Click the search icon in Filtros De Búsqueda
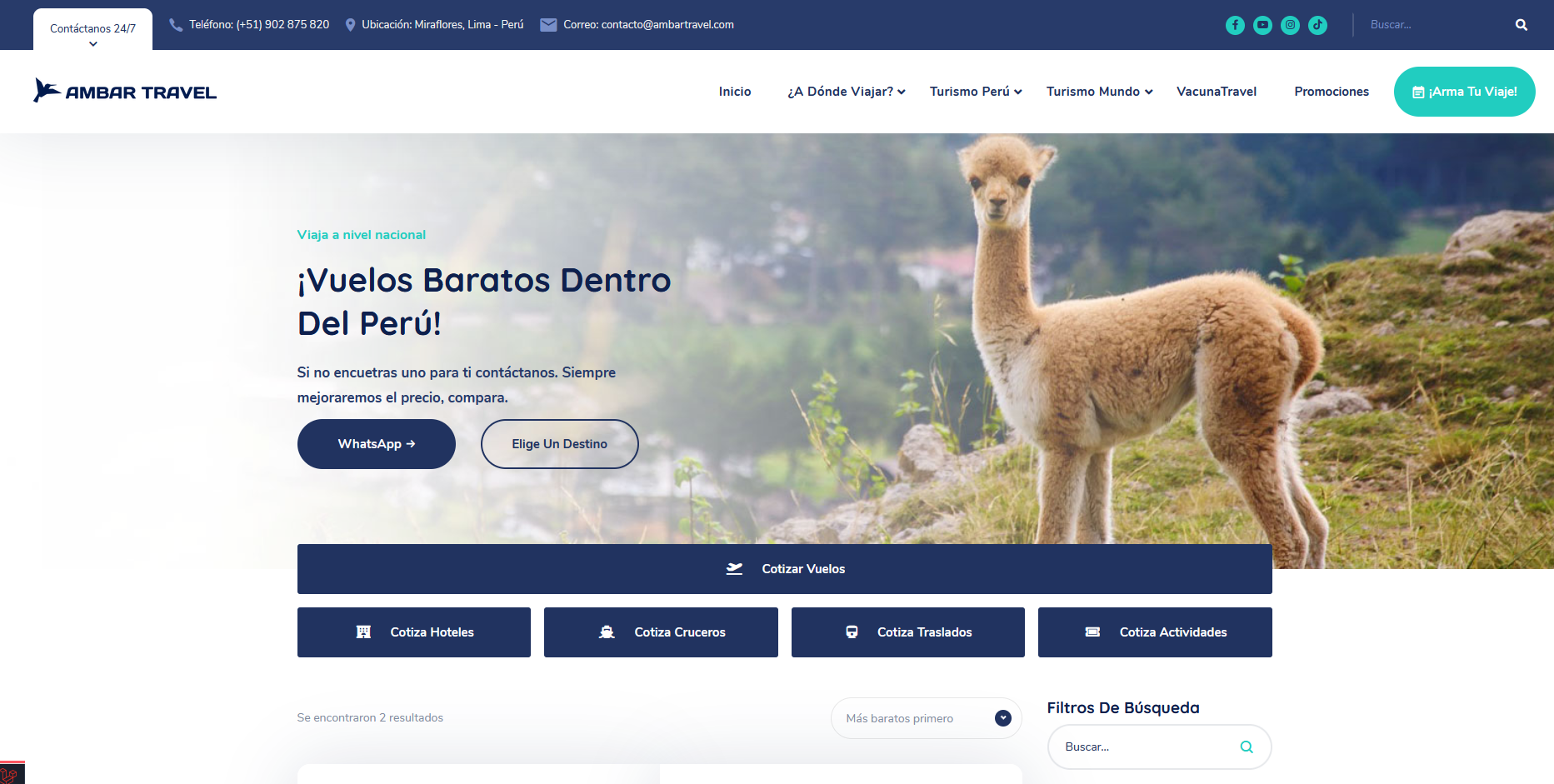The image size is (1554, 784). click(x=1246, y=747)
